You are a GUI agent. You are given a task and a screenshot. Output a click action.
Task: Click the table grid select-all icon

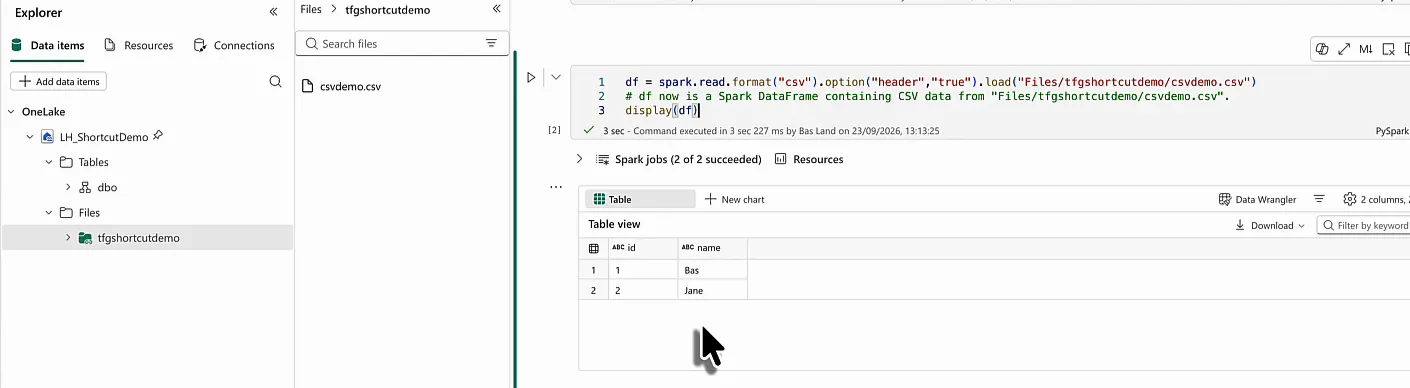point(593,248)
